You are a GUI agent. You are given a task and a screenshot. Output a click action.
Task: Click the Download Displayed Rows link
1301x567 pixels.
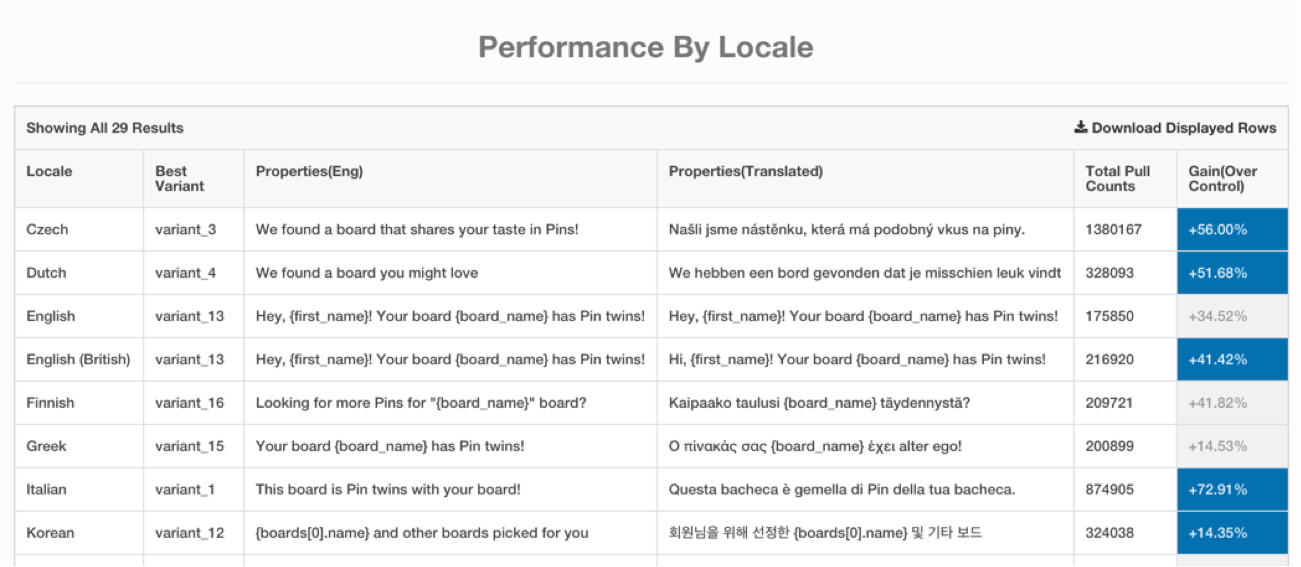pos(1183,128)
